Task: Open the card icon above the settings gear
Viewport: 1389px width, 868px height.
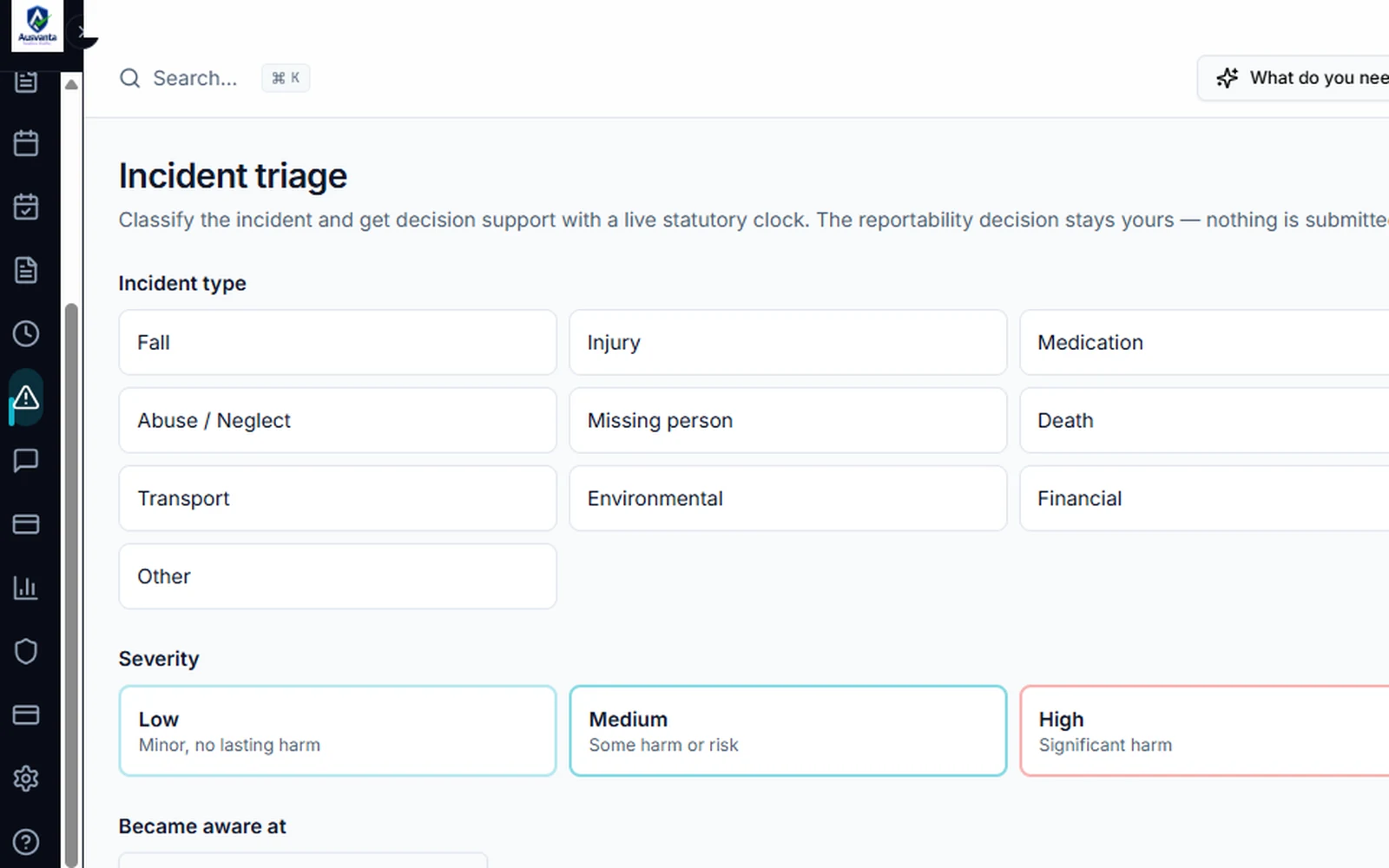Action: tap(26, 714)
